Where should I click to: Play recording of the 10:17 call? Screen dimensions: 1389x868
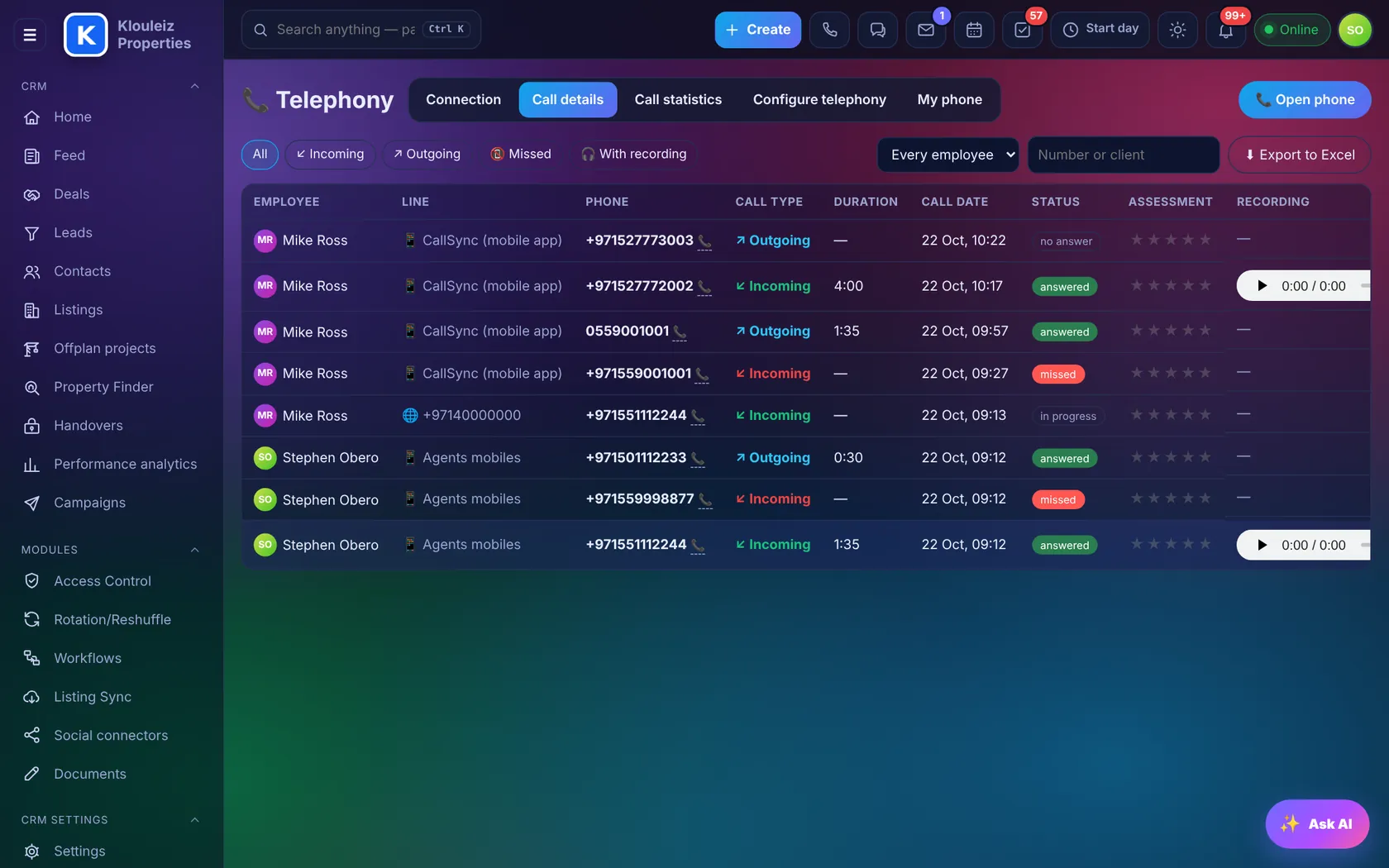(x=1262, y=286)
